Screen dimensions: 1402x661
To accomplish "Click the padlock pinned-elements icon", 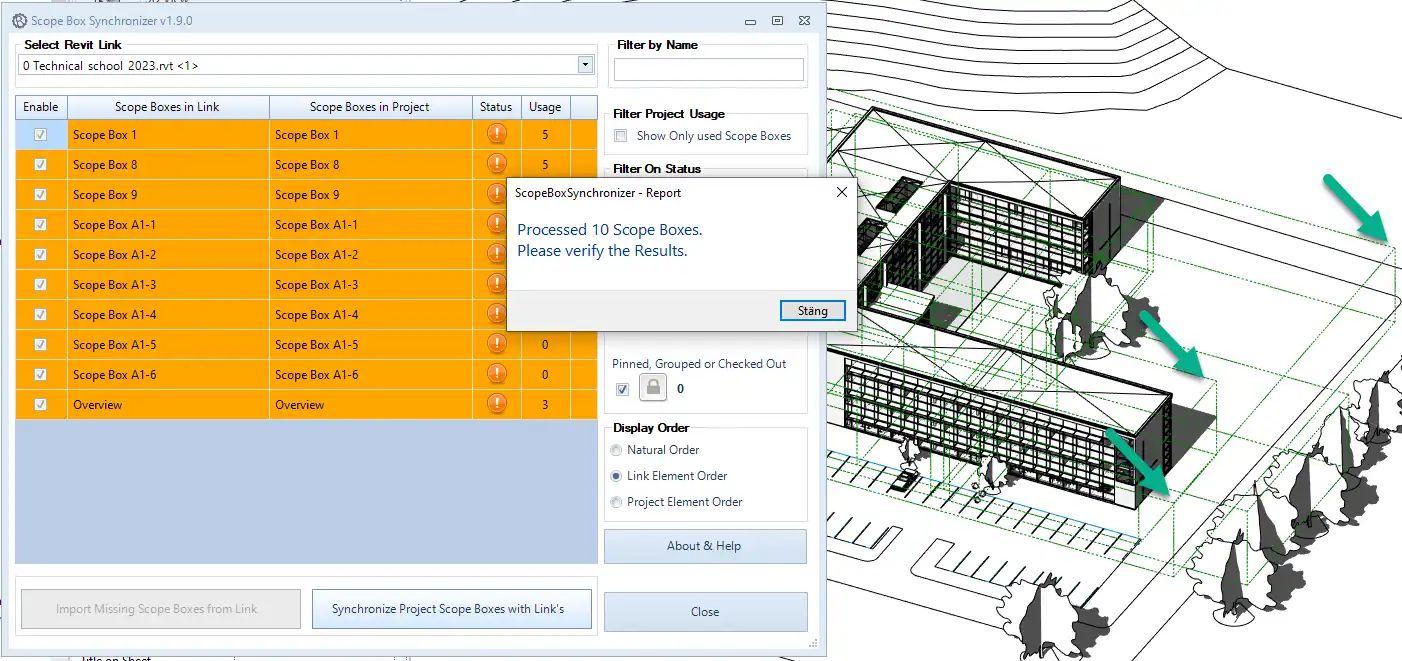I will (653, 388).
